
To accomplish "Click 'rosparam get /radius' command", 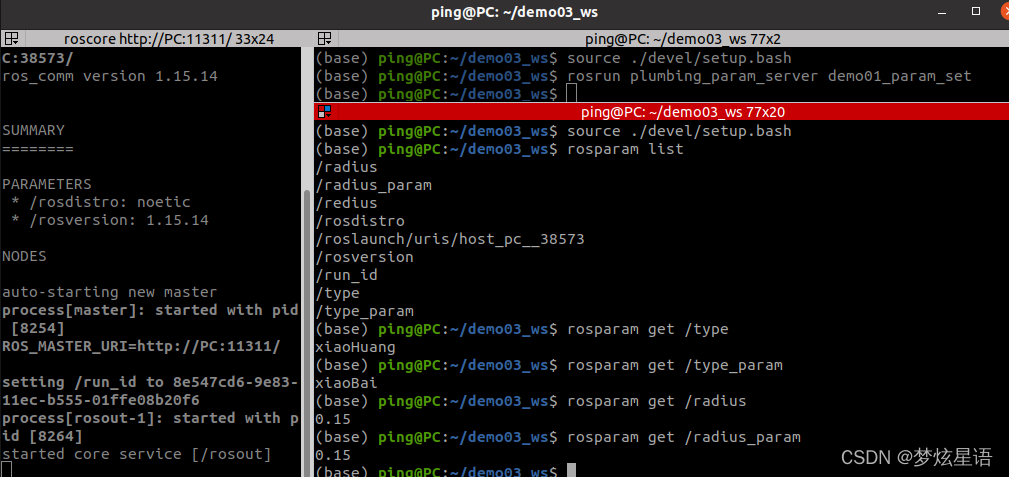I will point(656,402).
